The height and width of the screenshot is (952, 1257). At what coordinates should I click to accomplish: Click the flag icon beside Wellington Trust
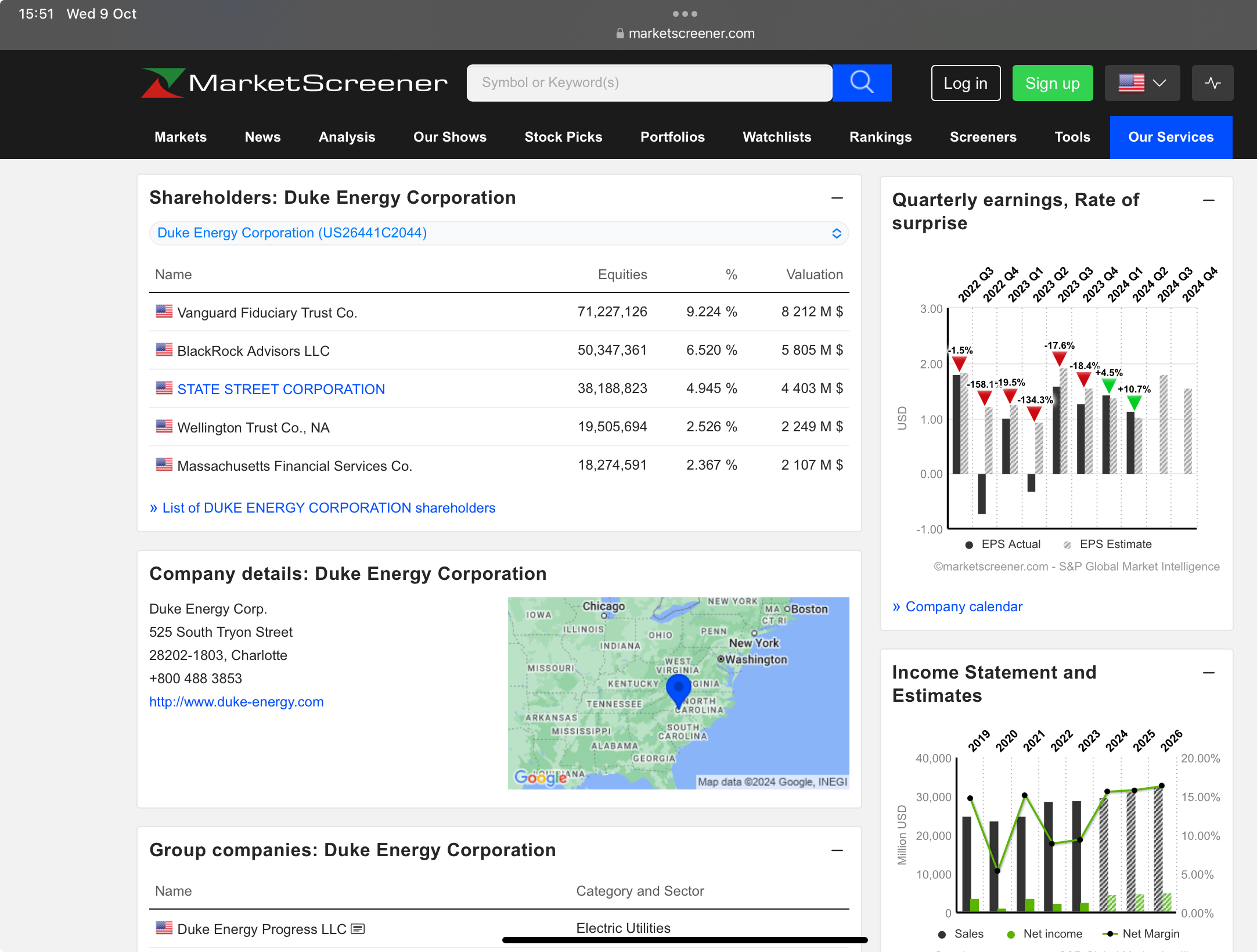click(164, 426)
